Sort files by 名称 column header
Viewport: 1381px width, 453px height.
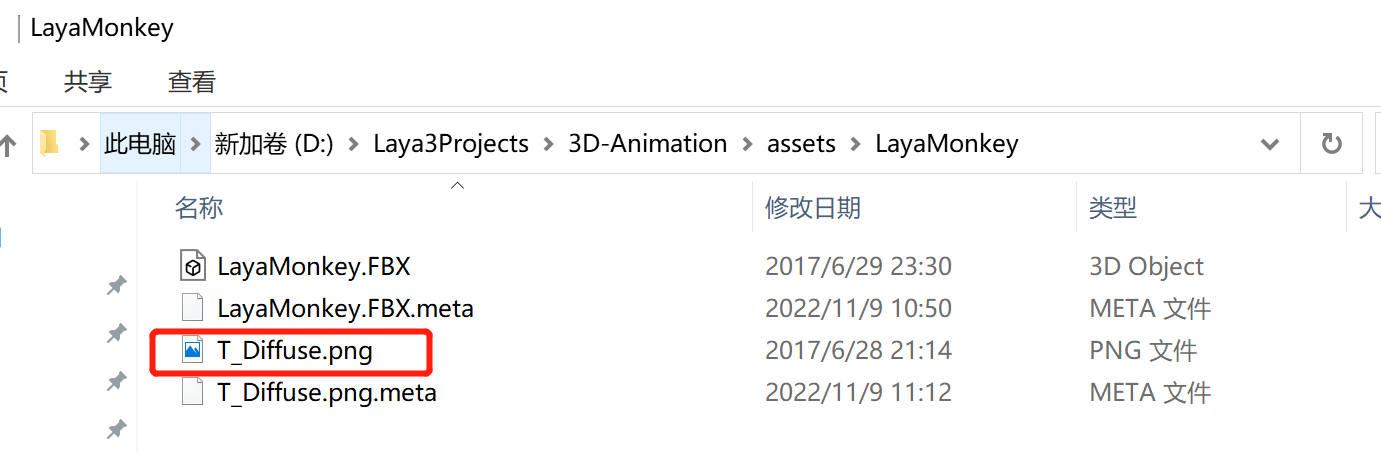pyautogui.click(x=199, y=208)
